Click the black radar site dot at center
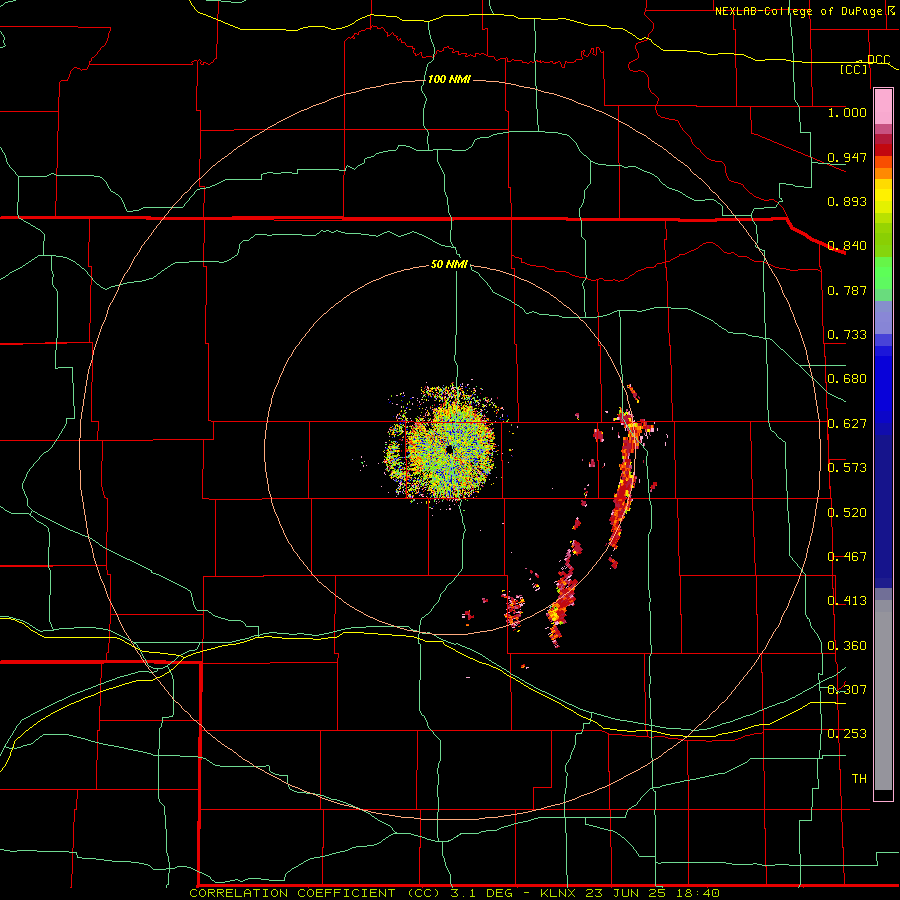Screen dimensions: 900x900 [x=449, y=449]
